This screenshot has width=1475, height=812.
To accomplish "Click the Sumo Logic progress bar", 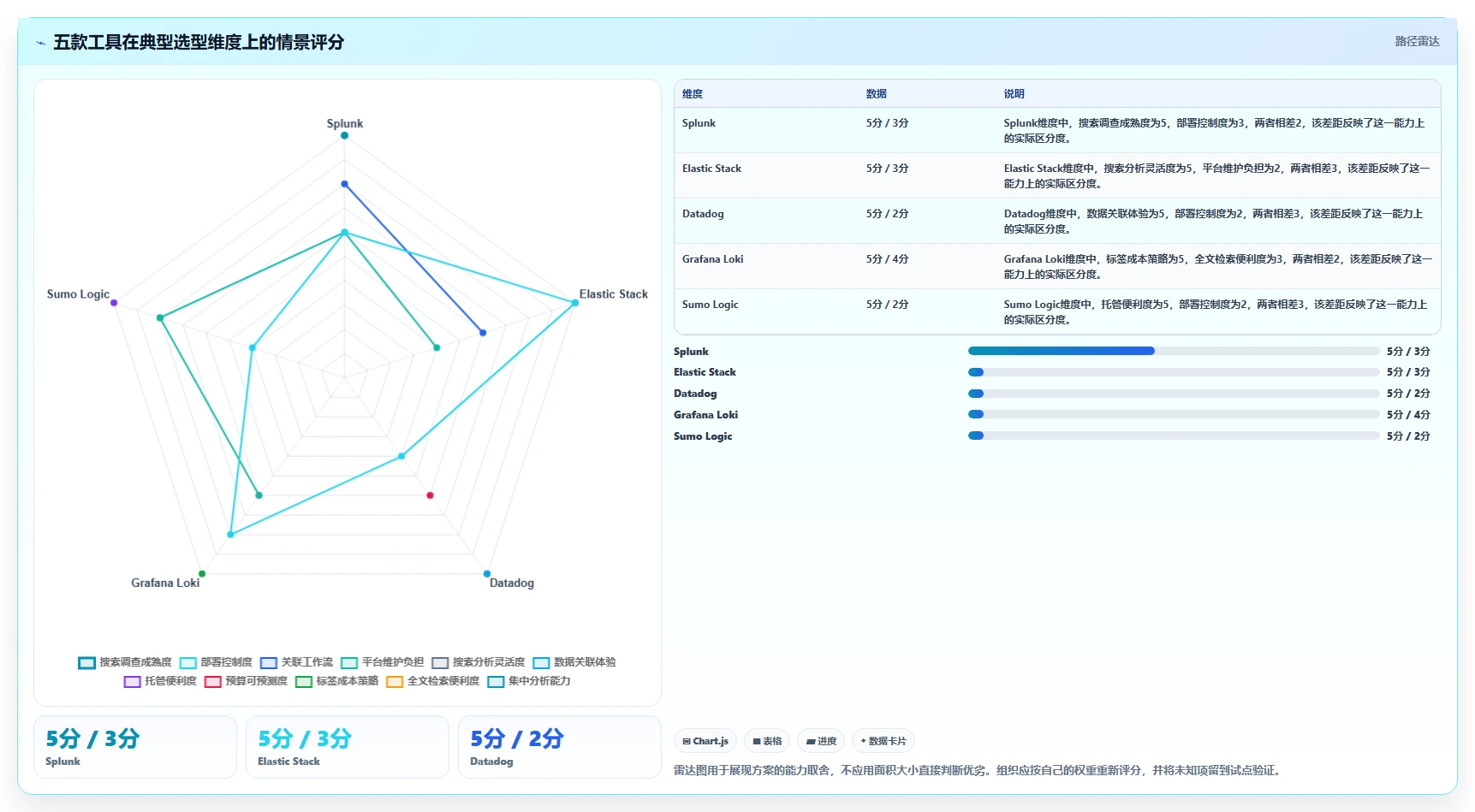I will pyautogui.click(x=1174, y=436).
